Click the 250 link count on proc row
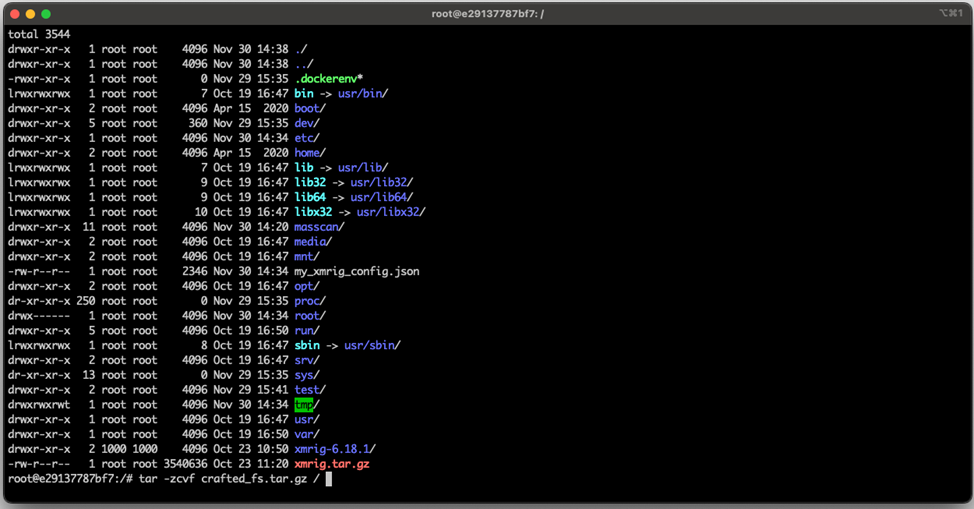This screenshot has height=509, width=974. coord(86,301)
